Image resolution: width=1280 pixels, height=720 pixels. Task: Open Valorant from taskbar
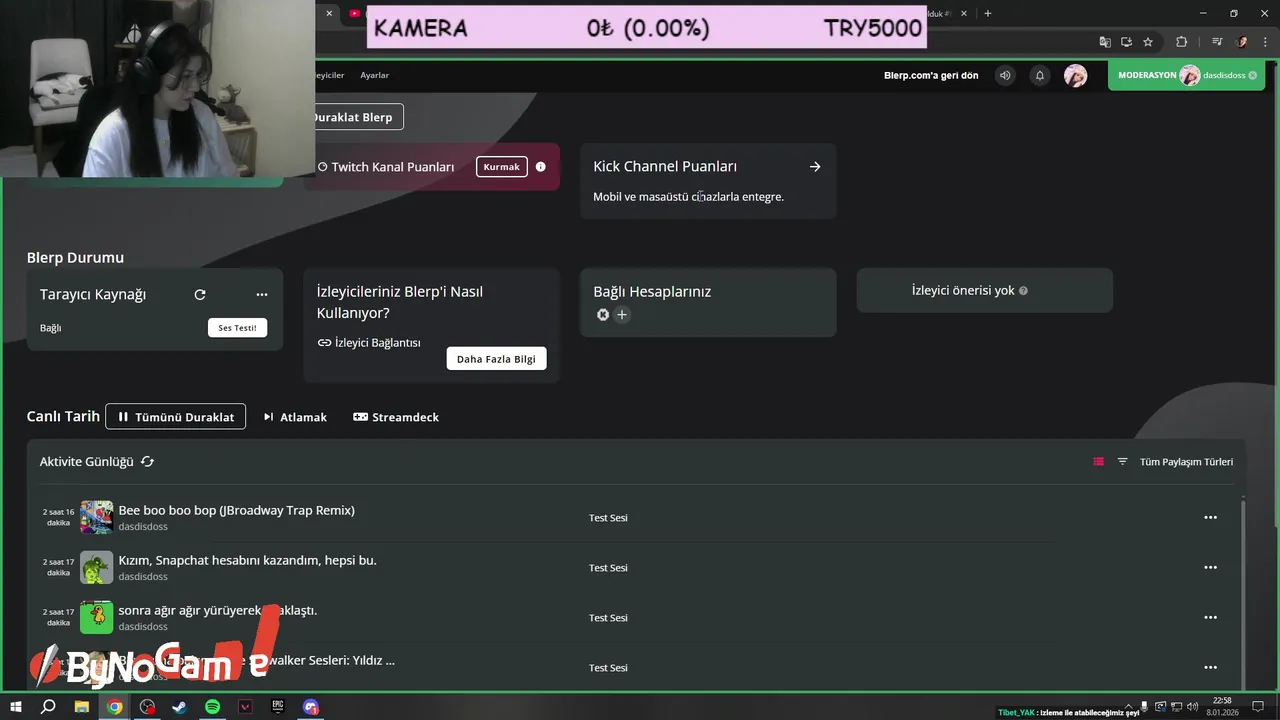tap(246, 707)
